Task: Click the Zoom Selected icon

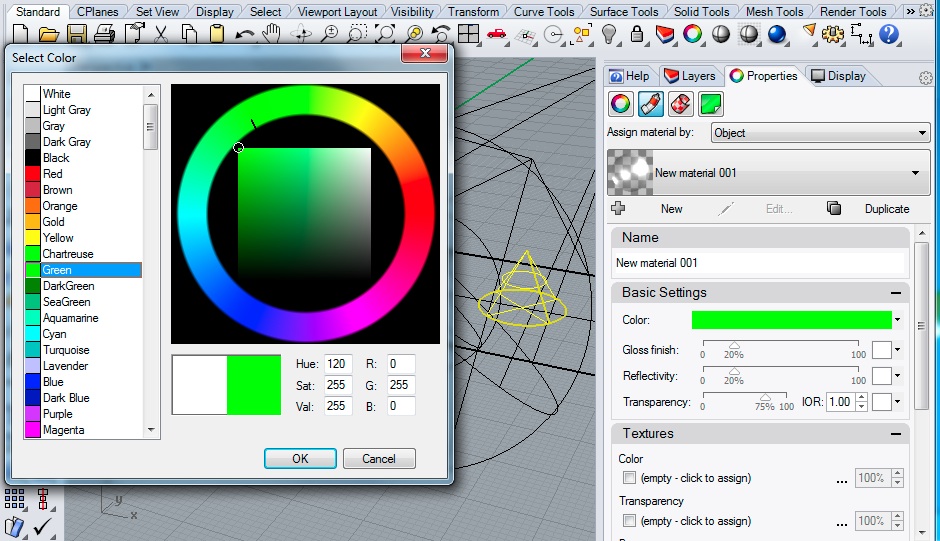Action: 413,34
